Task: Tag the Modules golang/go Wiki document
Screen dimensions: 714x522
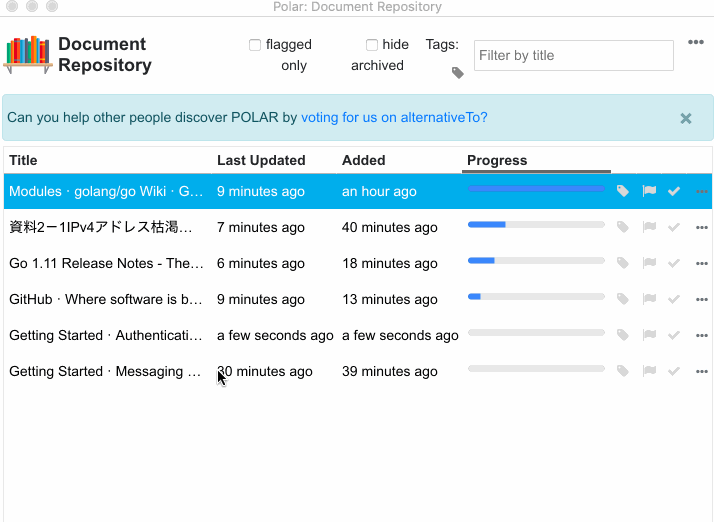Action: point(622,191)
